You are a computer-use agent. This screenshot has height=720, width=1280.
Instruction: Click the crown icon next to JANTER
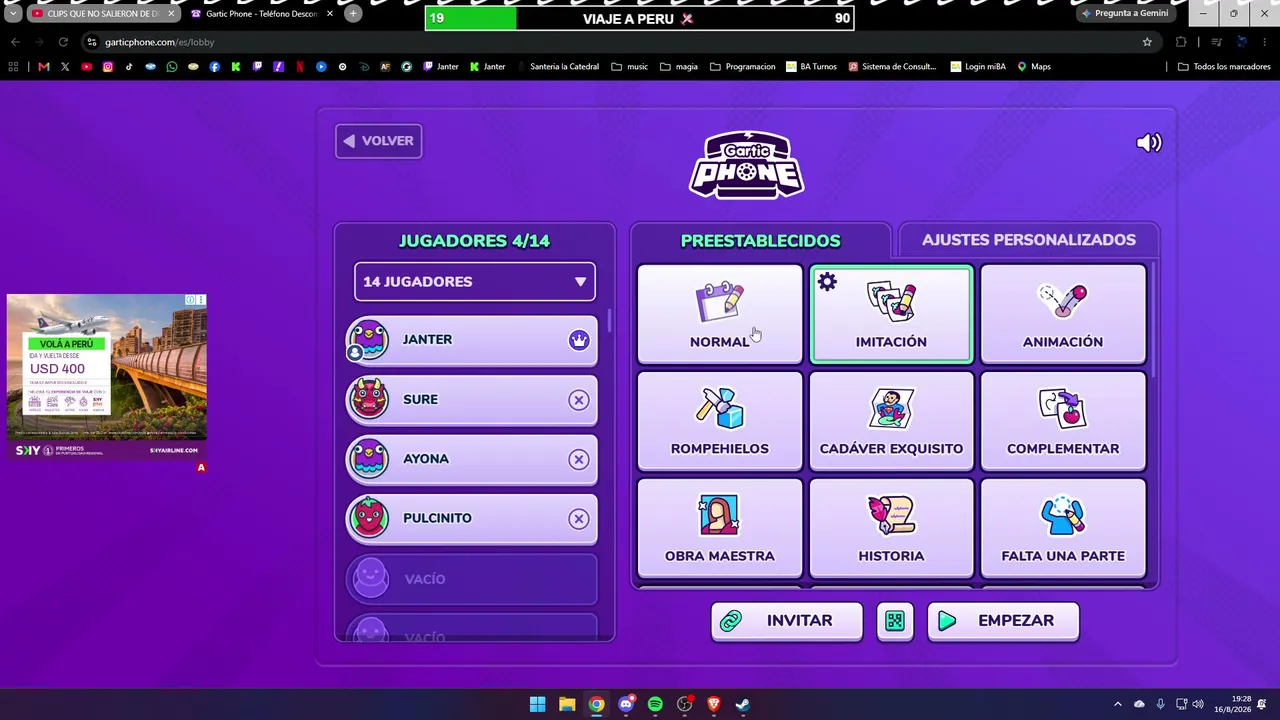(579, 340)
